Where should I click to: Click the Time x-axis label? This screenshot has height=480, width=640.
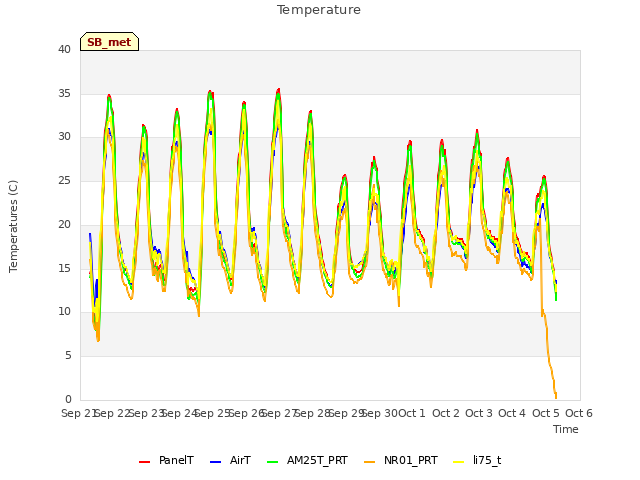[566, 429]
